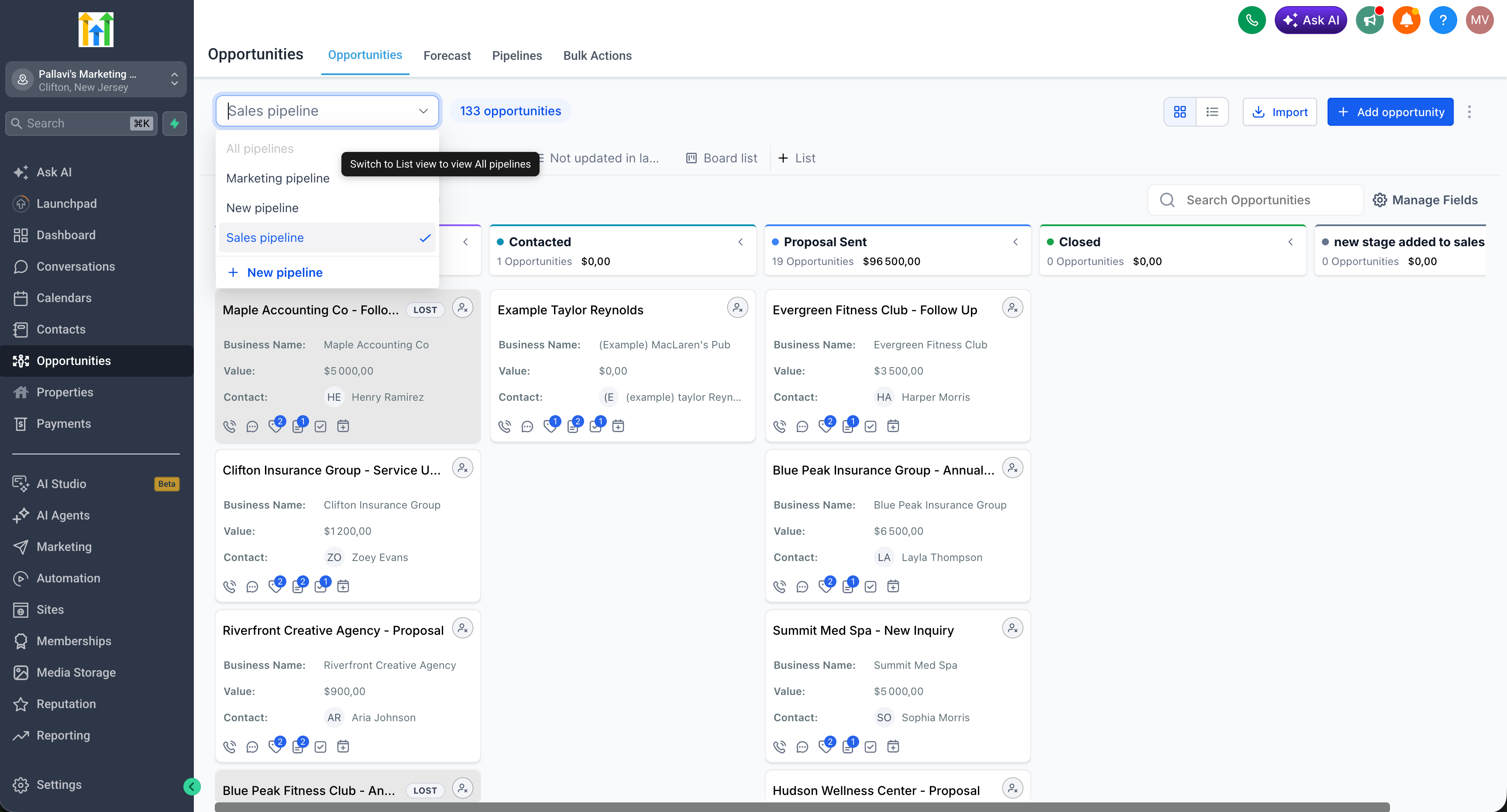Switch to list view icon
Viewport: 1507px width, 812px height.
1212,112
